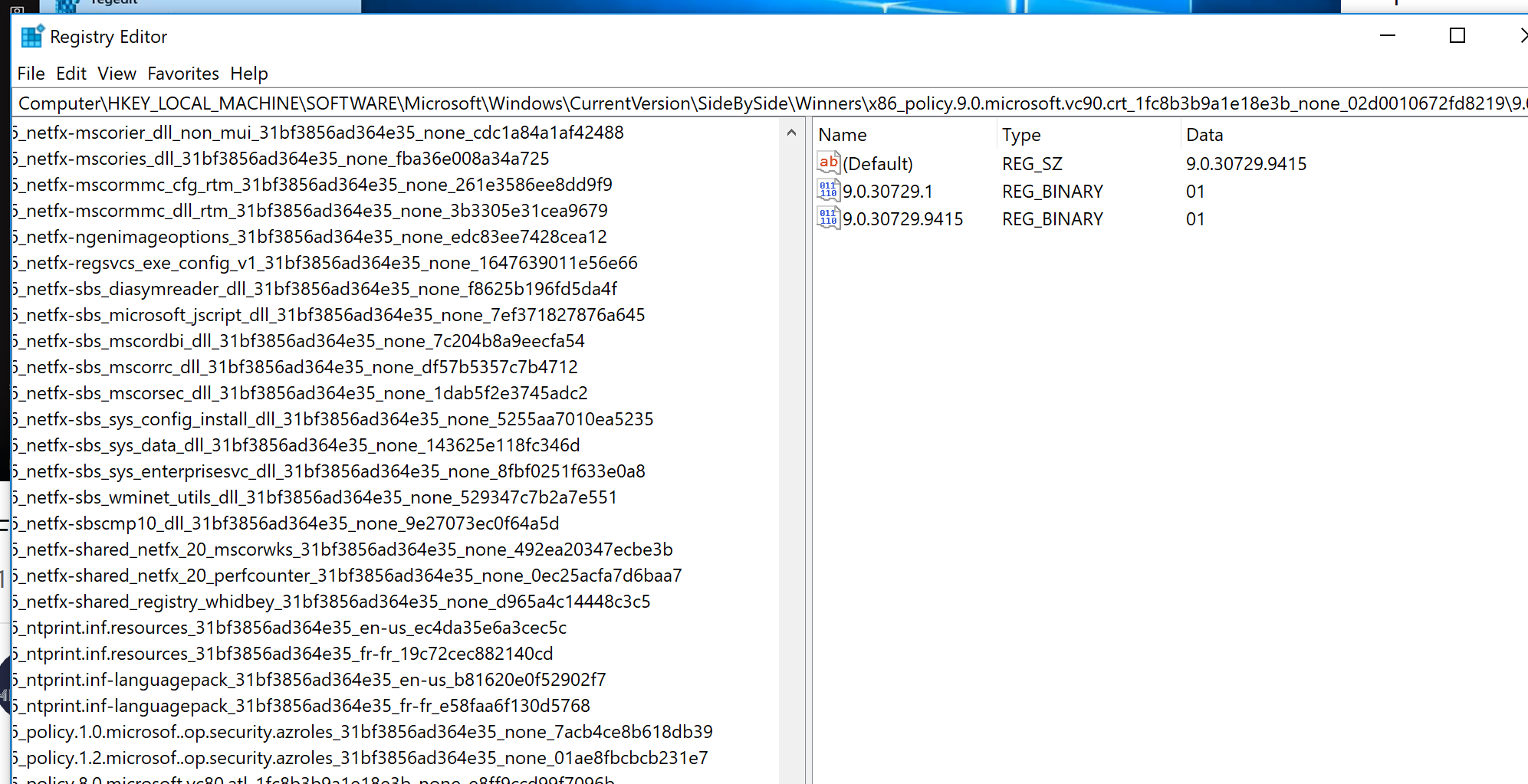Select policy.1.0 azroles tree key
This screenshot has width=1528, height=784.
tap(363, 732)
